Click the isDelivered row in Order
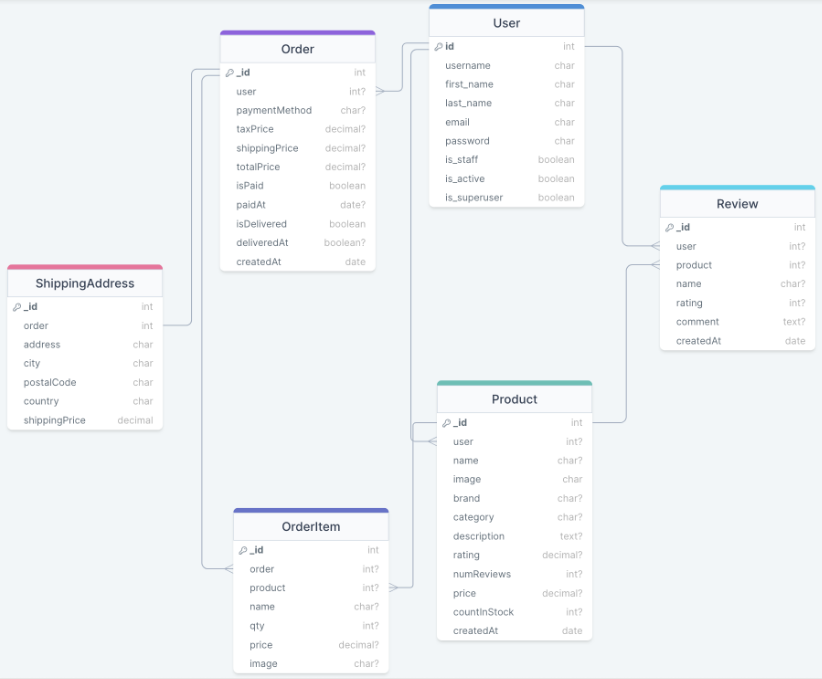Viewport: 822px width, 679px height. 298,224
